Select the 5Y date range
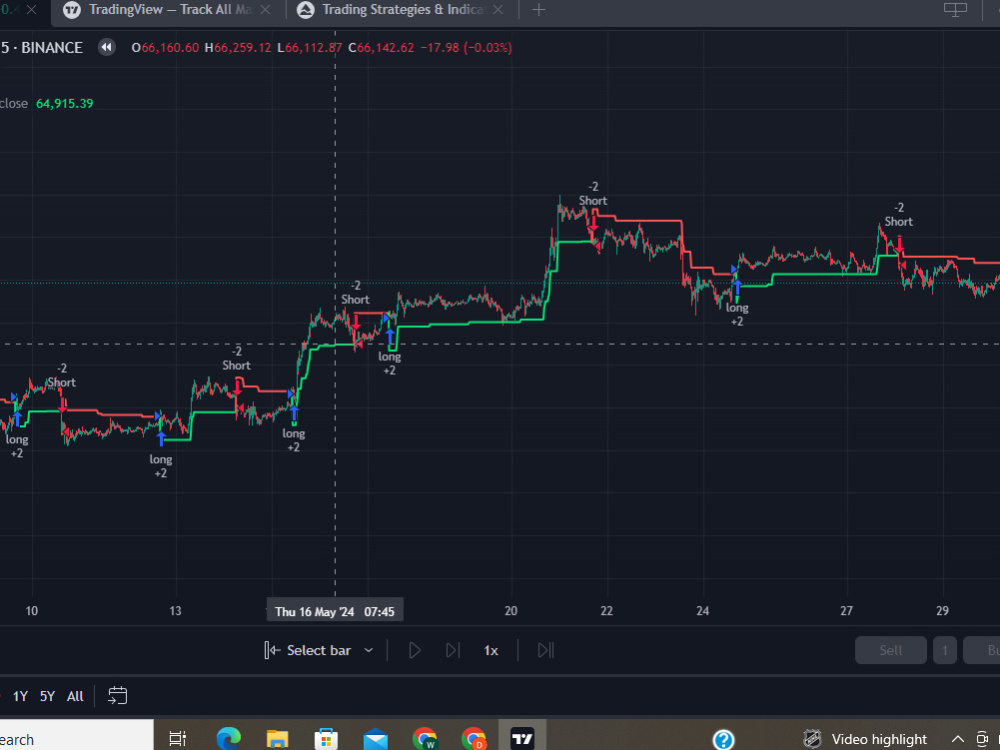 tap(46, 695)
